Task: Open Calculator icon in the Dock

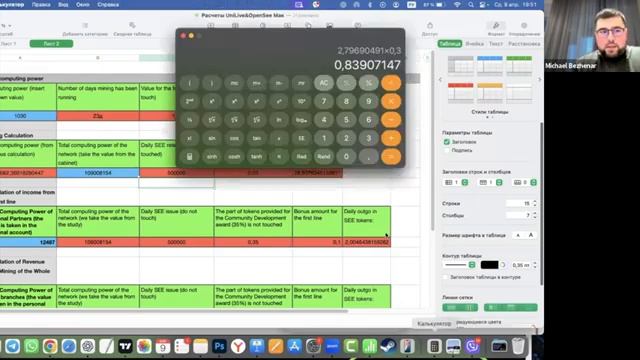Action: (x=434, y=347)
